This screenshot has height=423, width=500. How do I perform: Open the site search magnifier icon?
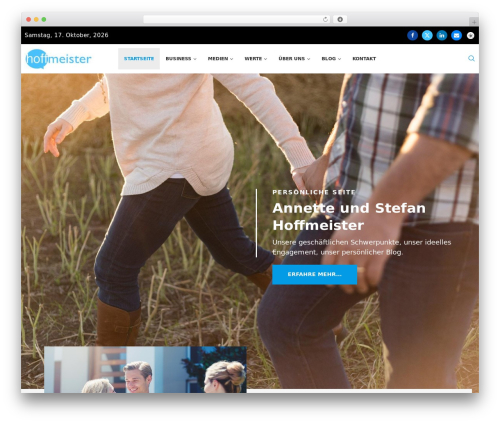471,58
